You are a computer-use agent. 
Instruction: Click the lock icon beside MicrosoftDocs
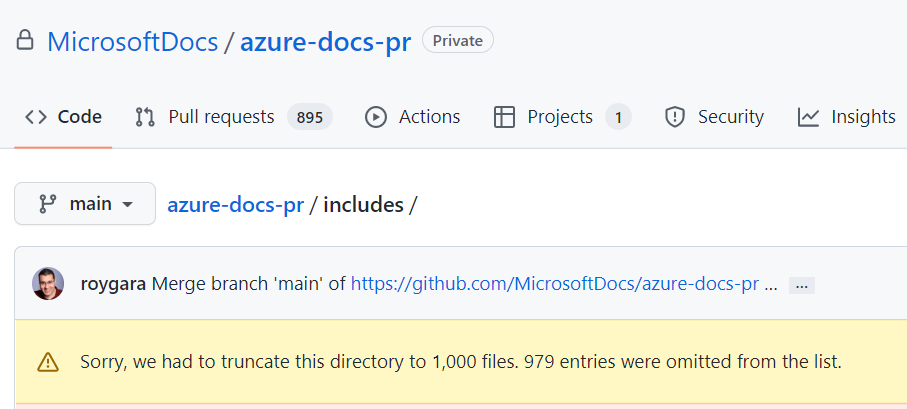click(x=24, y=40)
